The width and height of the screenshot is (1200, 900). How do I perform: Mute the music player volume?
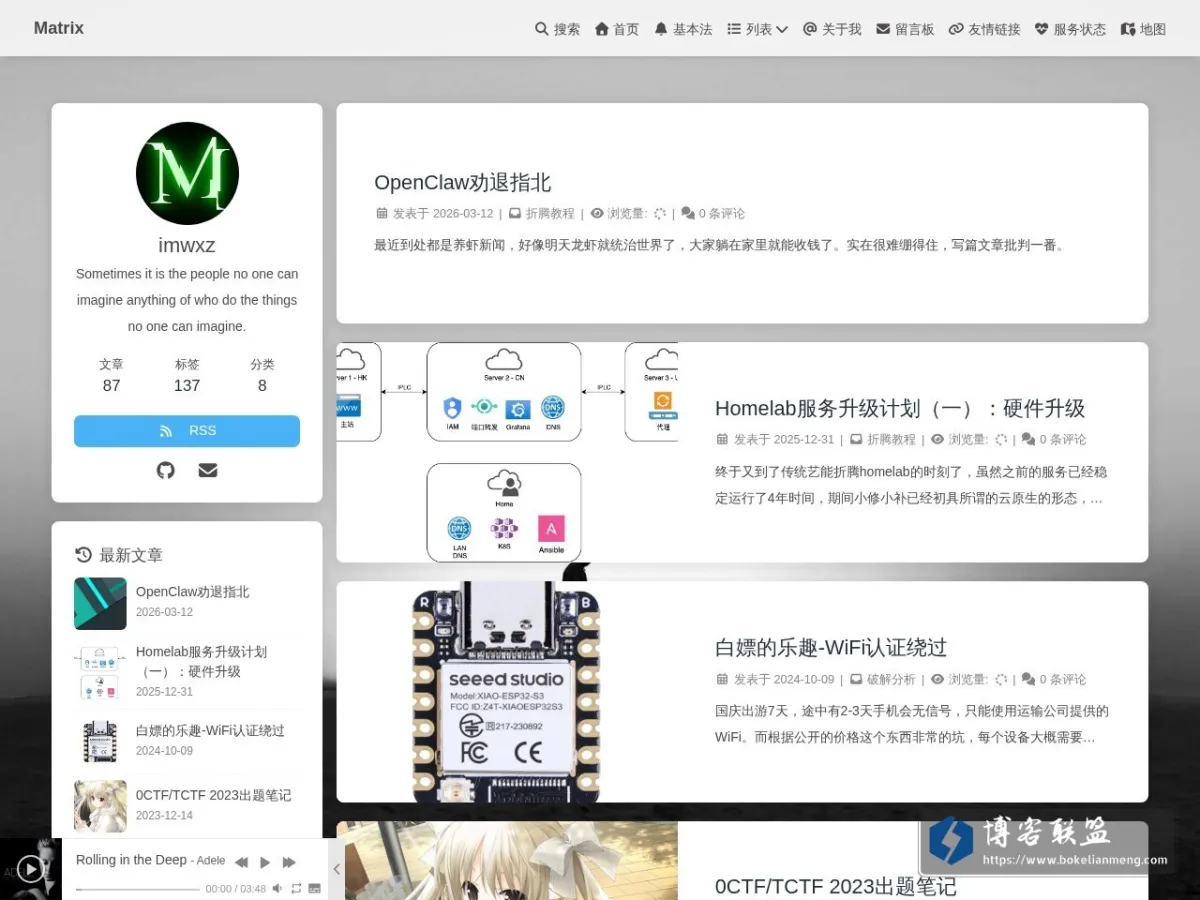[x=278, y=888]
